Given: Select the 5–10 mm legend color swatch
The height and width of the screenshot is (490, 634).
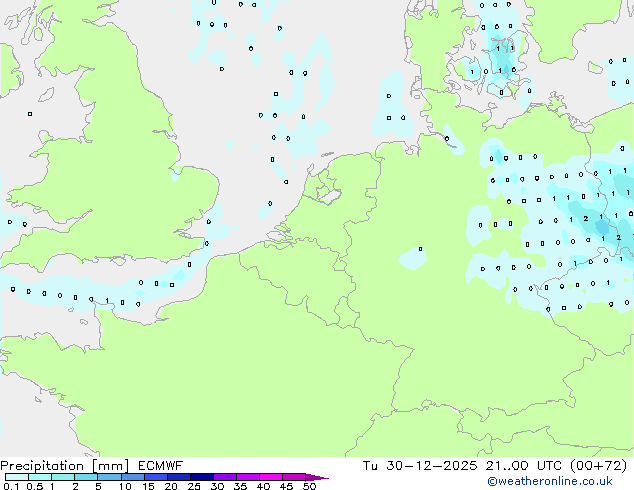Looking at the screenshot, I should [x=109, y=477].
